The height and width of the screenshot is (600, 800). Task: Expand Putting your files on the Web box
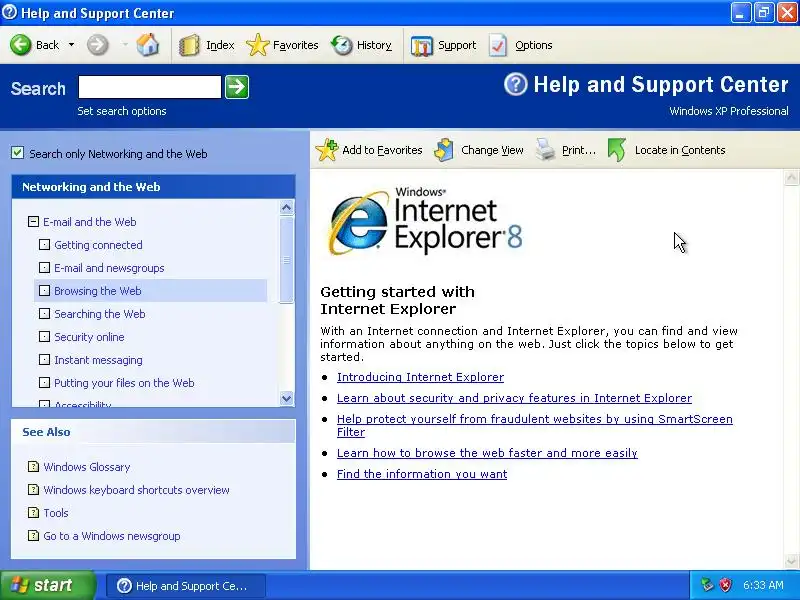click(44, 382)
